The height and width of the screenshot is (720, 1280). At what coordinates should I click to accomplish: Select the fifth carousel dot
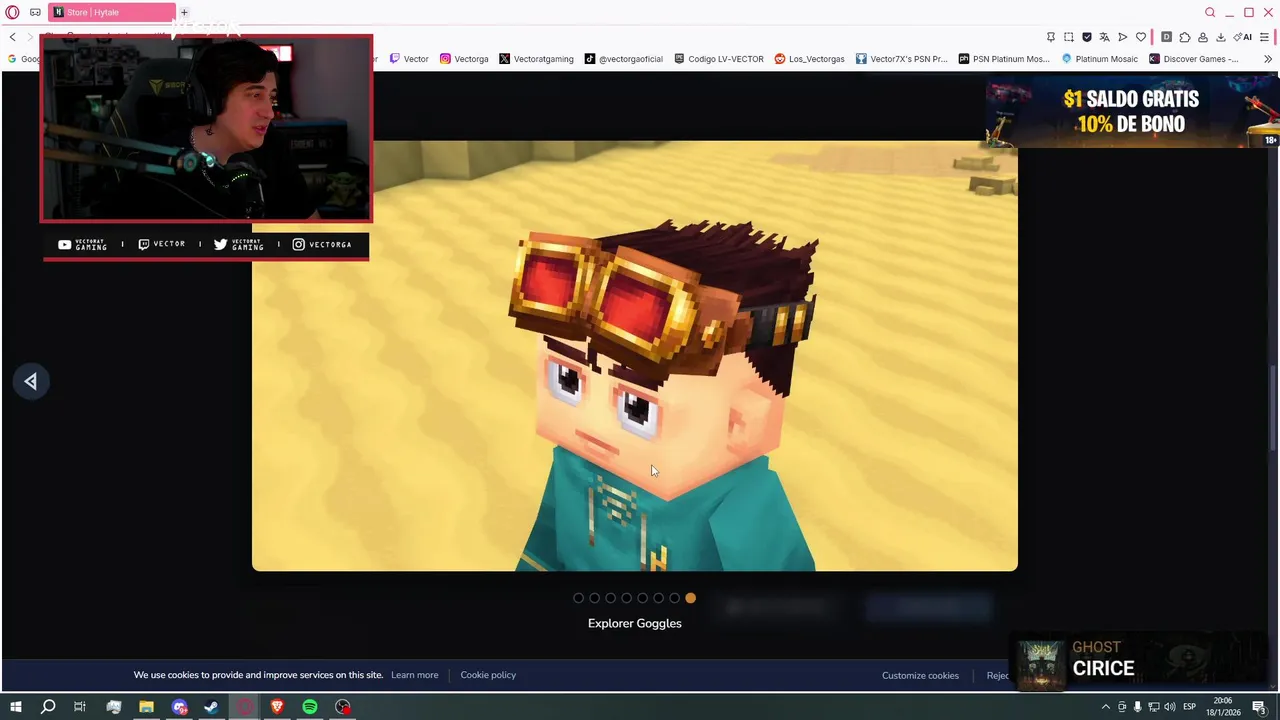[x=642, y=598]
